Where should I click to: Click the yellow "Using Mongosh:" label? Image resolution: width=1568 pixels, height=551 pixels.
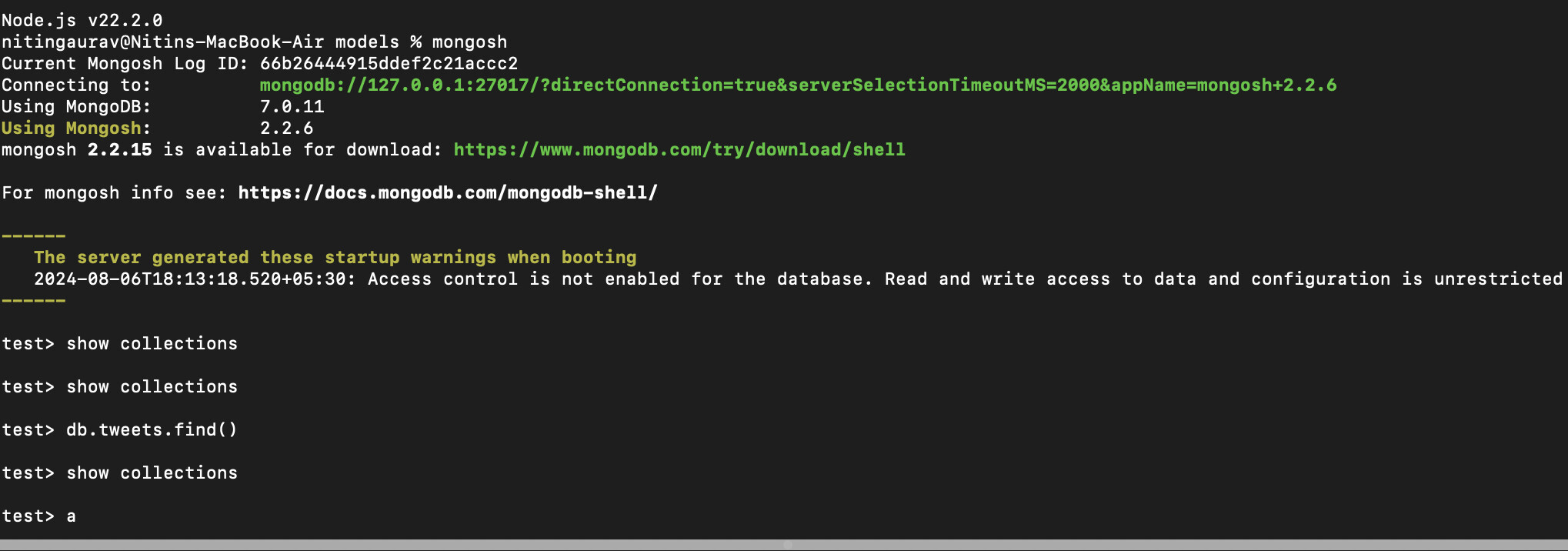(75, 128)
